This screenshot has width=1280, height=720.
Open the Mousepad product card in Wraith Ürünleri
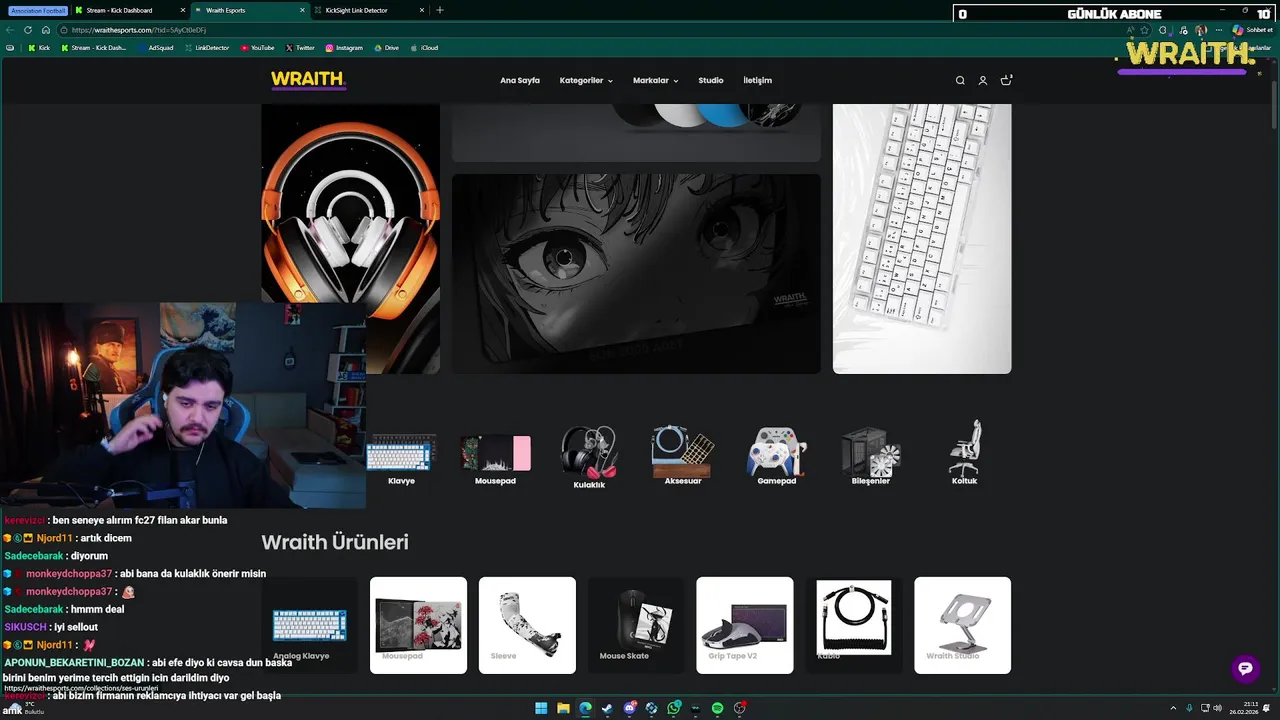418,625
